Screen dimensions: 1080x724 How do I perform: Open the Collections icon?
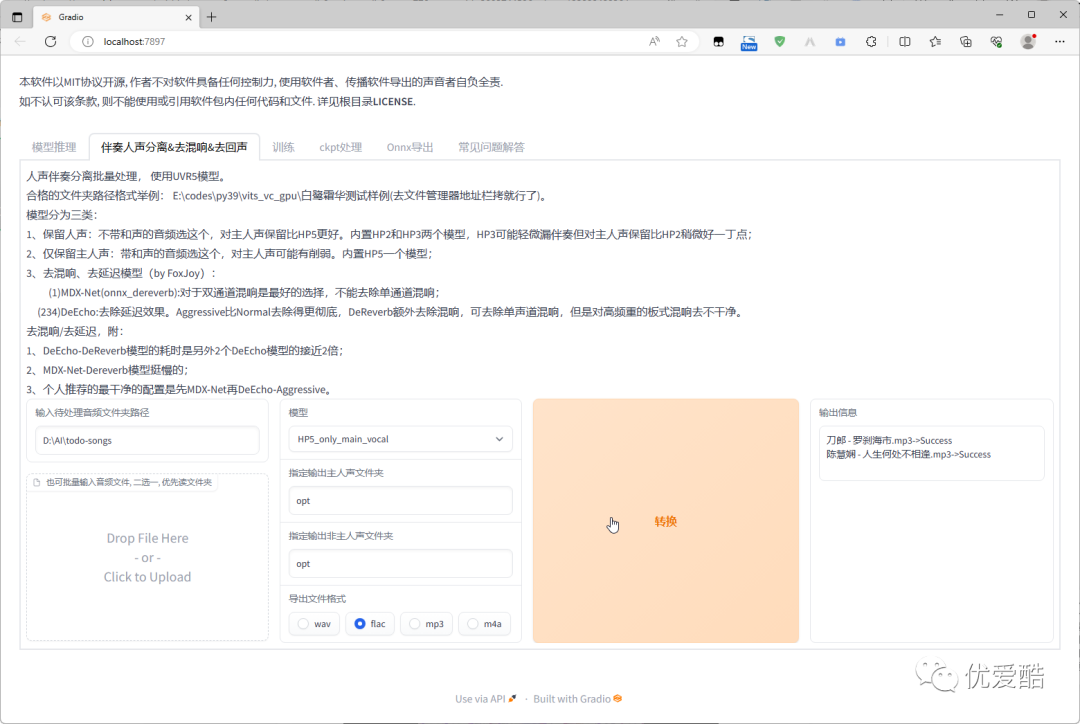pos(966,41)
